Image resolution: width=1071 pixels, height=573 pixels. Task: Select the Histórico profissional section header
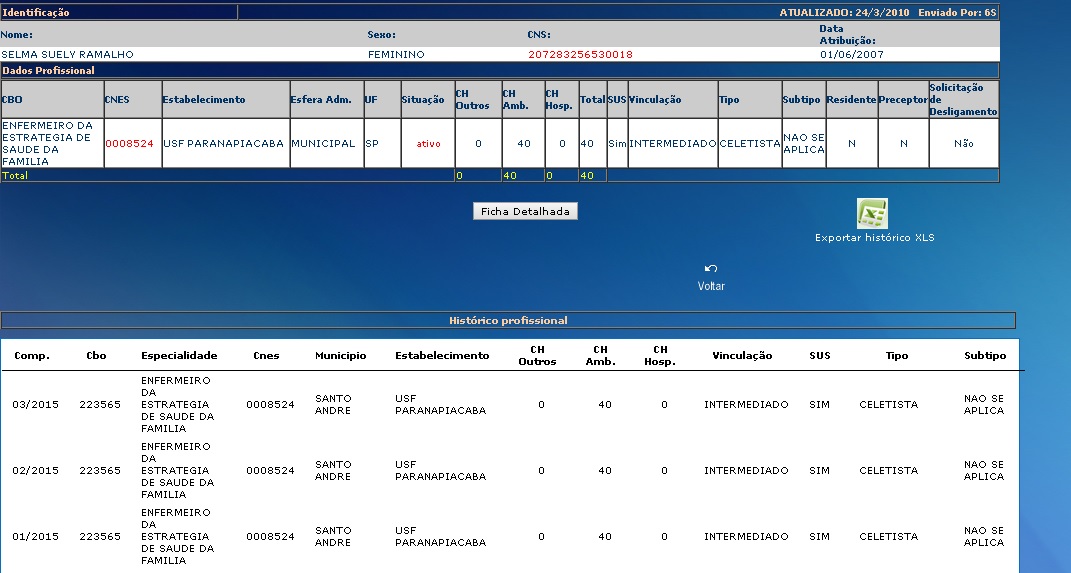click(x=508, y=321)
